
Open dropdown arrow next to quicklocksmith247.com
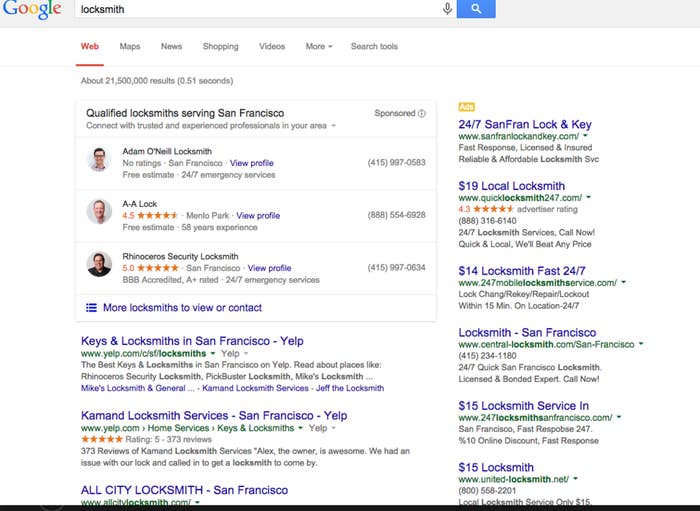[588, 197]
